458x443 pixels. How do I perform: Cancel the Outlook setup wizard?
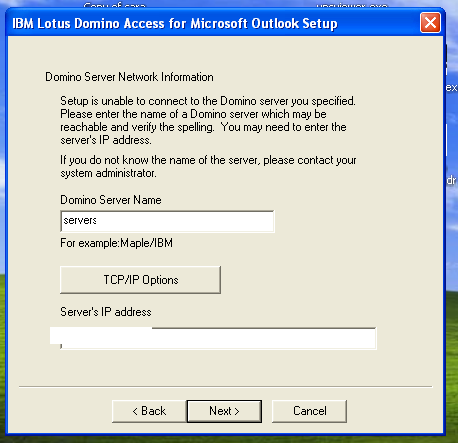[x=310, y=411]
